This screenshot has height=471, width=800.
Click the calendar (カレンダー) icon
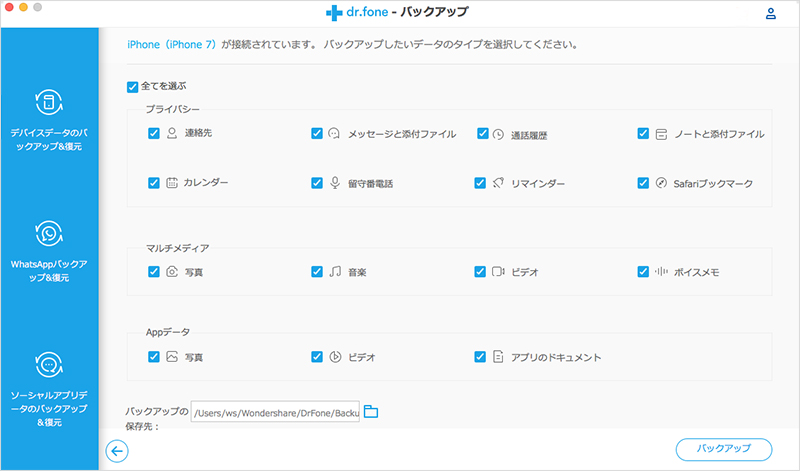click(x=172, y=183)
